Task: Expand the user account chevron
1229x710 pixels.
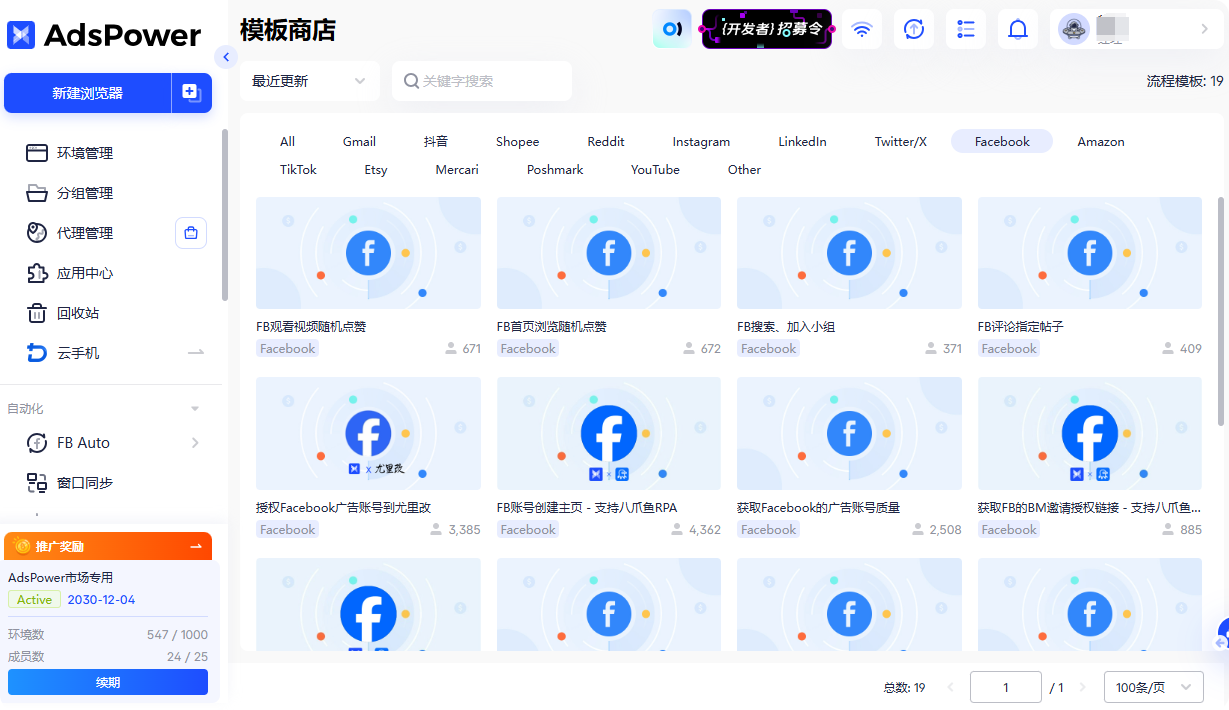Action: (1204, 29)
